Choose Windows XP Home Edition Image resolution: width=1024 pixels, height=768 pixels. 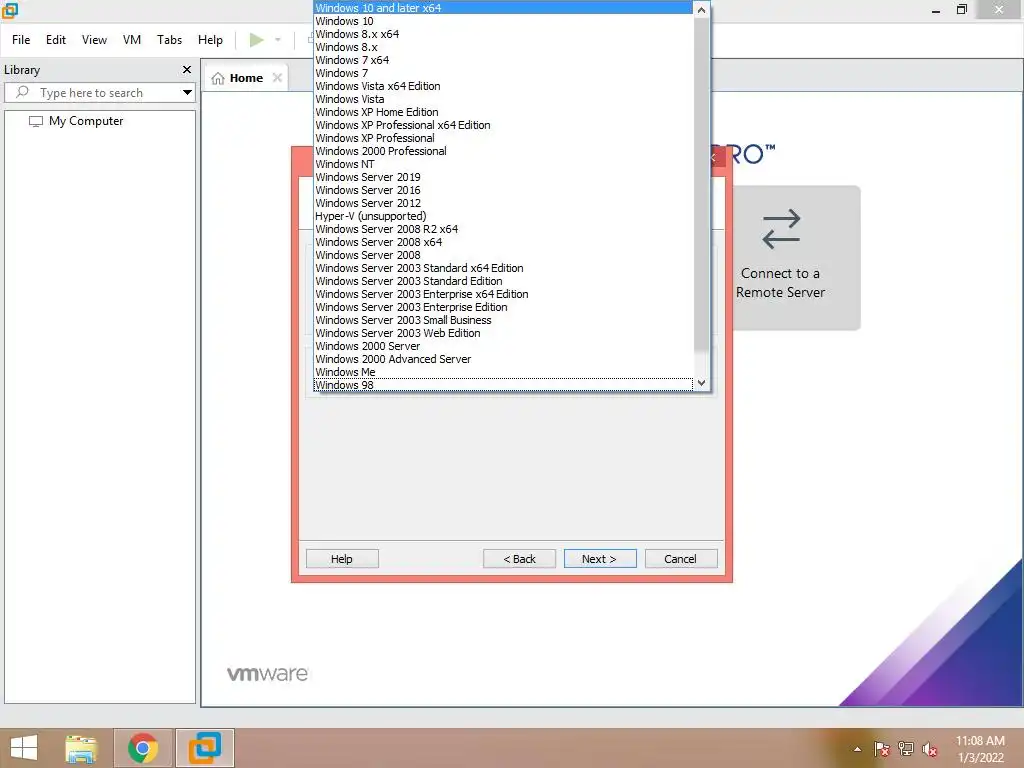coord(503,112)
